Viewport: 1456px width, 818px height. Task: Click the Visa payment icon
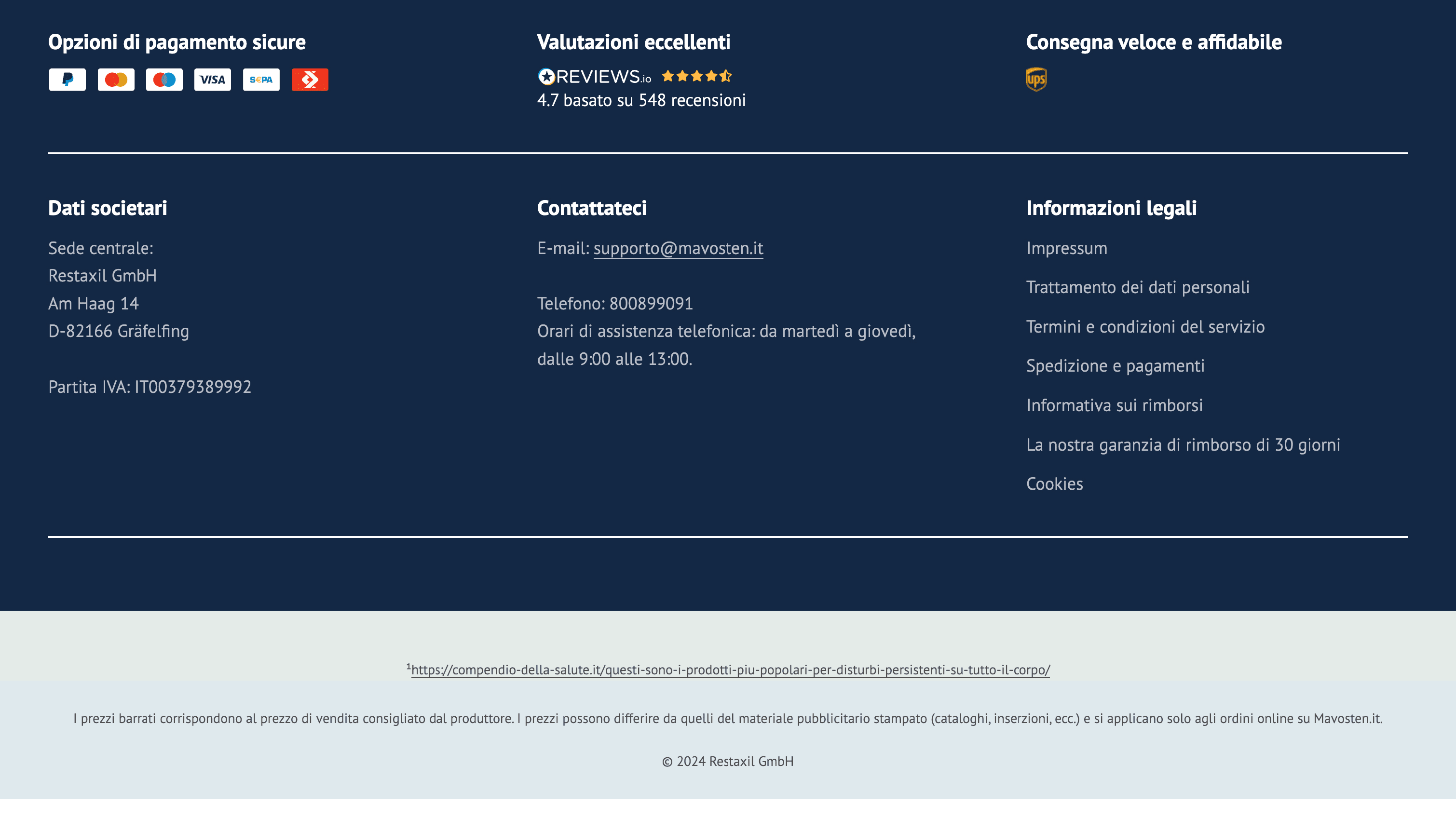213,80
